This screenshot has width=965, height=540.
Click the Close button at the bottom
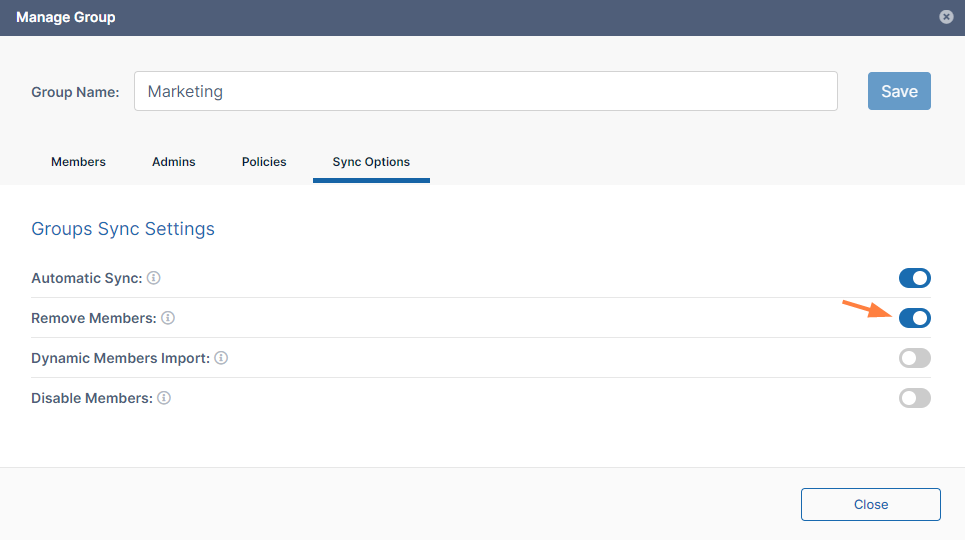tap(870, 504)
